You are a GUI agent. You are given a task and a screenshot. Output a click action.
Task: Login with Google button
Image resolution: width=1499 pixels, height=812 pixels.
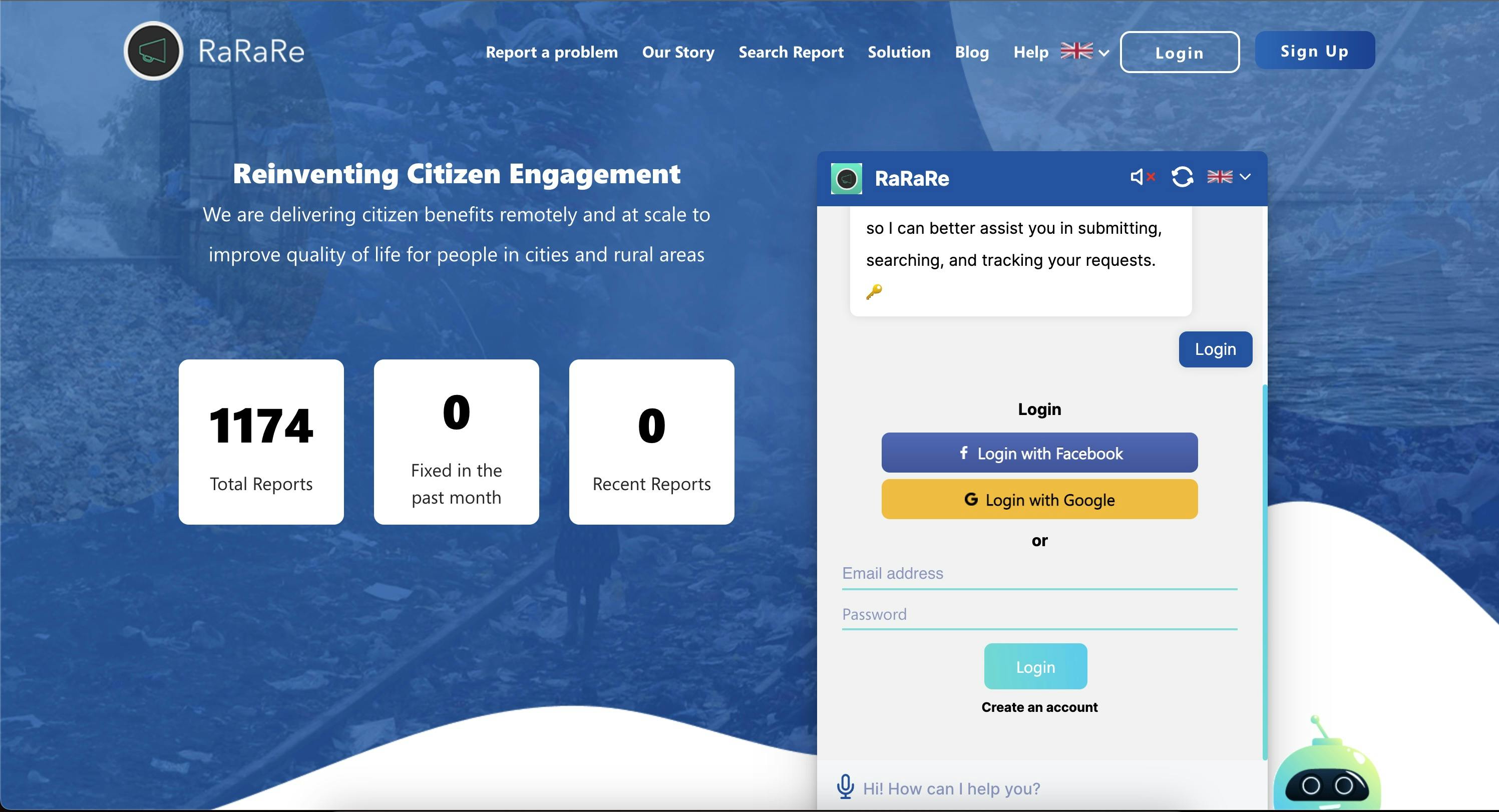[x=1039, y=499]
